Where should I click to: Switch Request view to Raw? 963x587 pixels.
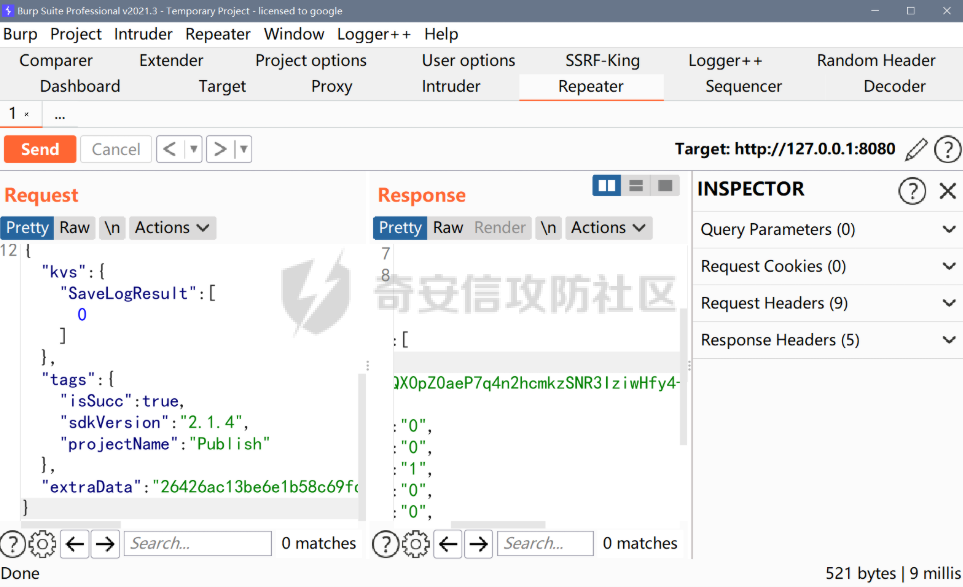[74, 228]
